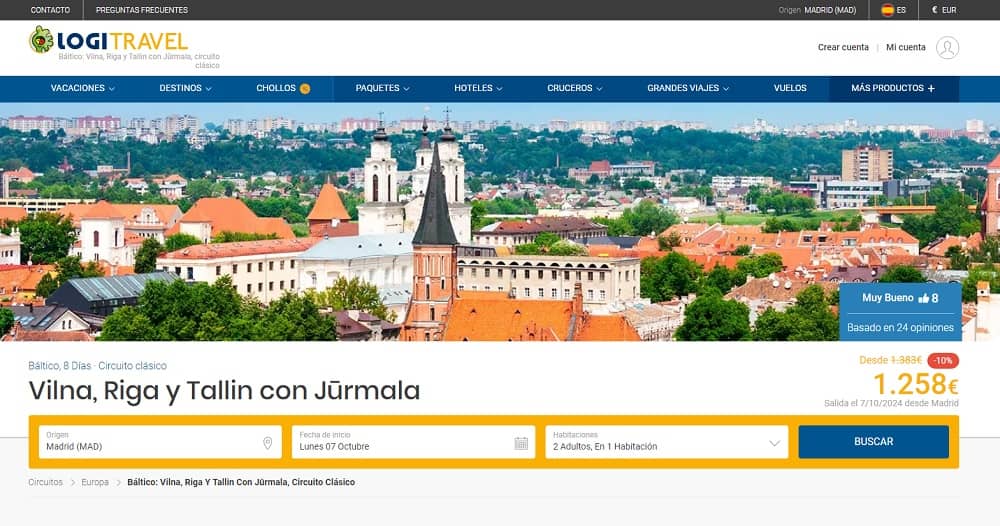Click 'Basado en 24 opiniones' text
The image size is (1000, 526).
point(900,328)
